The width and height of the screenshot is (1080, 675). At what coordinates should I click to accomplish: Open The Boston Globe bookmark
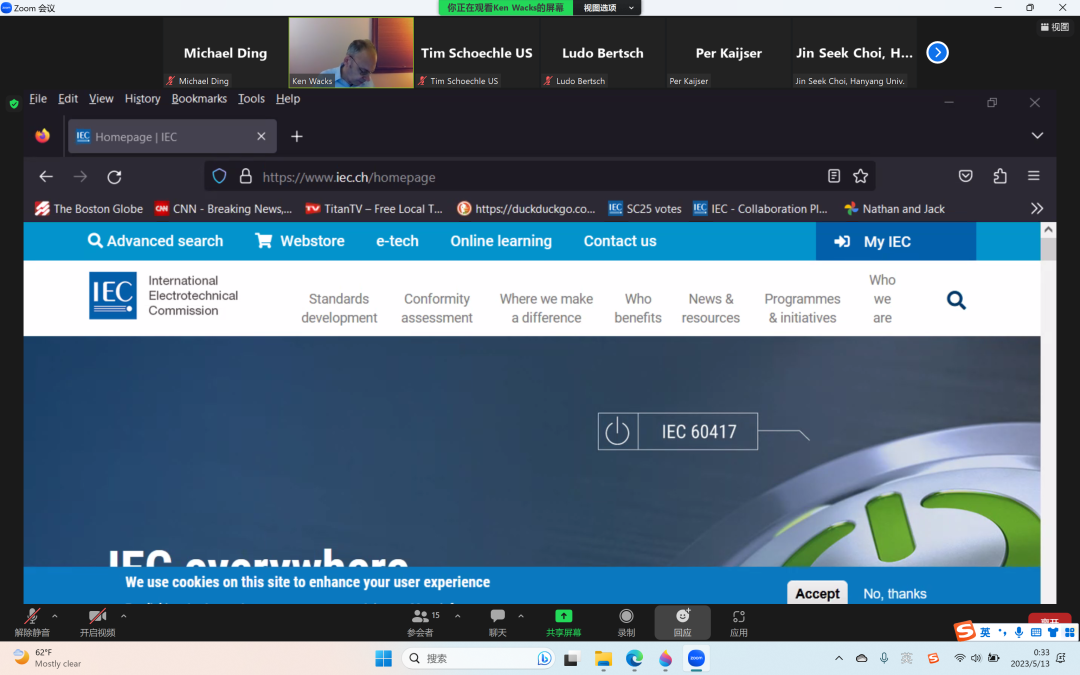pos(89,209)
